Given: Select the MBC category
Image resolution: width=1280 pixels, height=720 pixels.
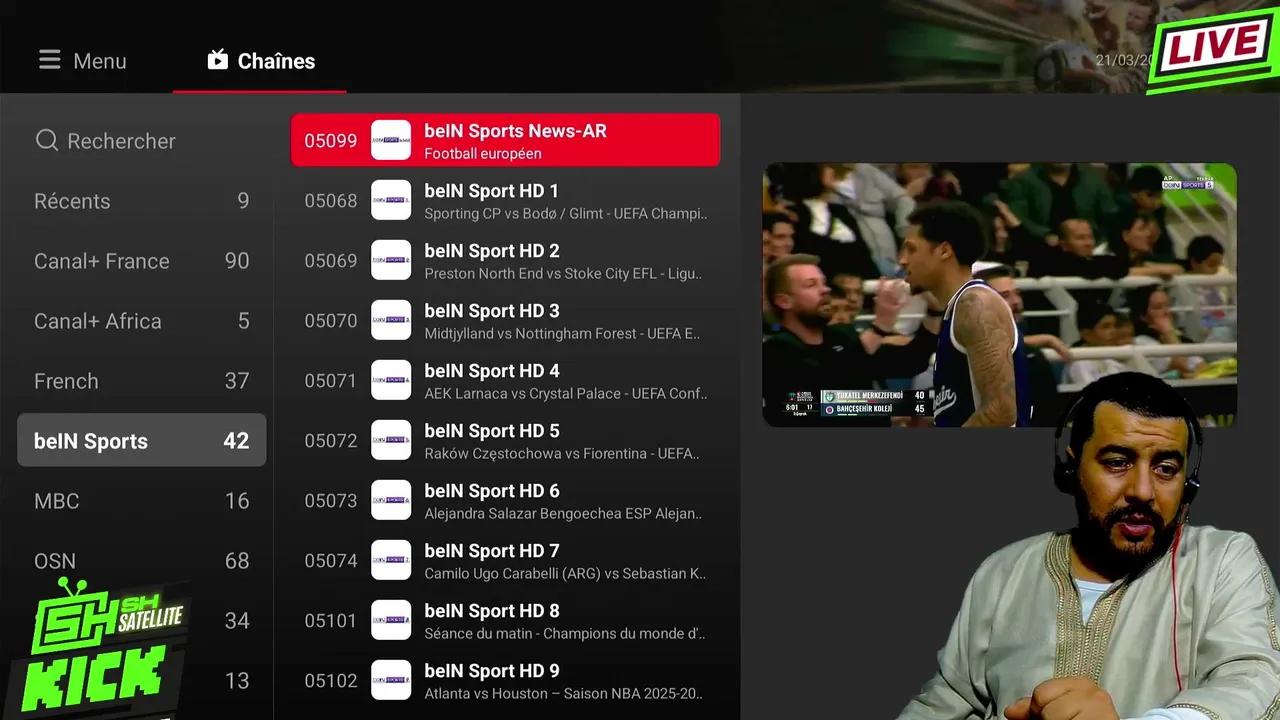Looking at the screenshot, I should pyautogui.click(x=142, y=501).
